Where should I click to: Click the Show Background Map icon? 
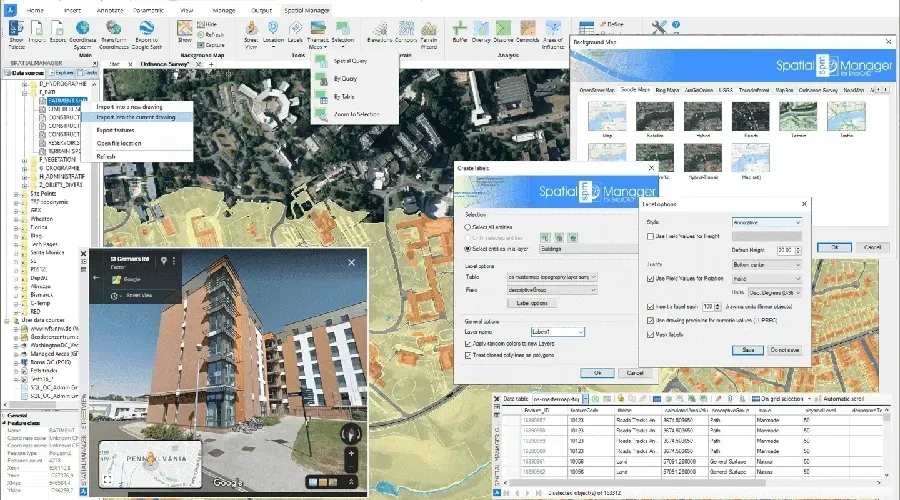185,30
